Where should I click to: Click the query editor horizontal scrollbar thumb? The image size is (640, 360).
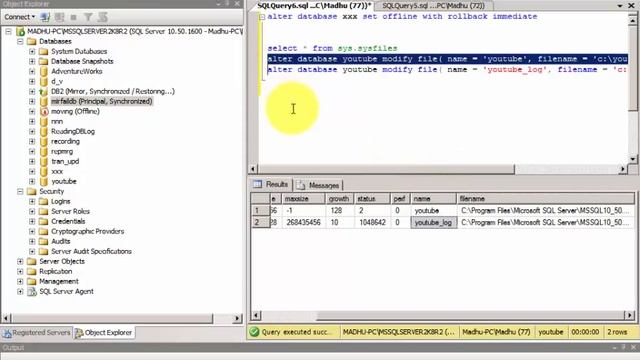click(x=387, y=169)
